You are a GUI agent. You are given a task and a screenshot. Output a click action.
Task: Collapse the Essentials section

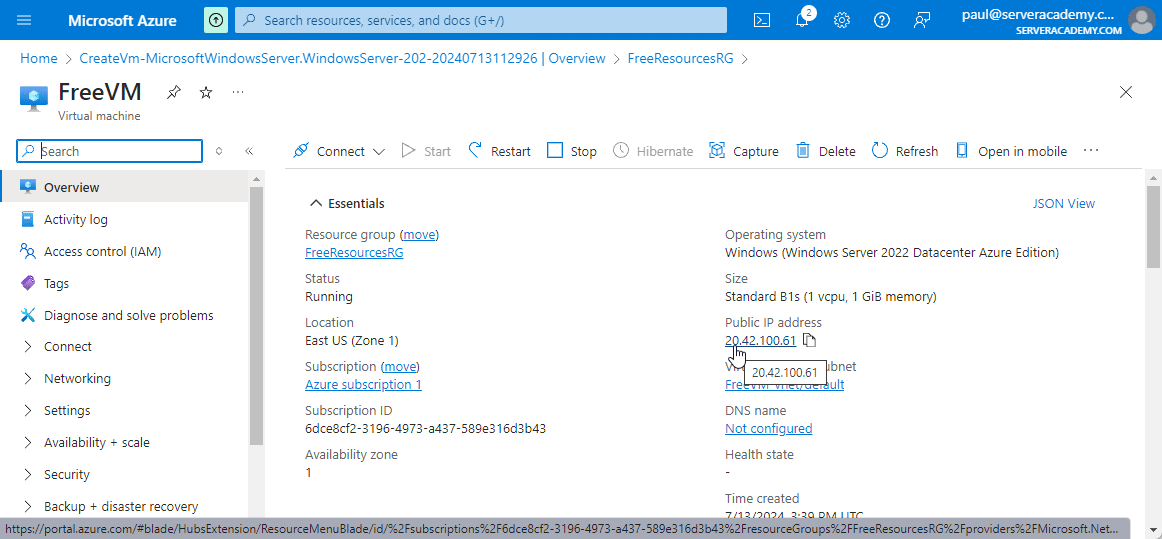pyautogui.click(x=347, y=203)
